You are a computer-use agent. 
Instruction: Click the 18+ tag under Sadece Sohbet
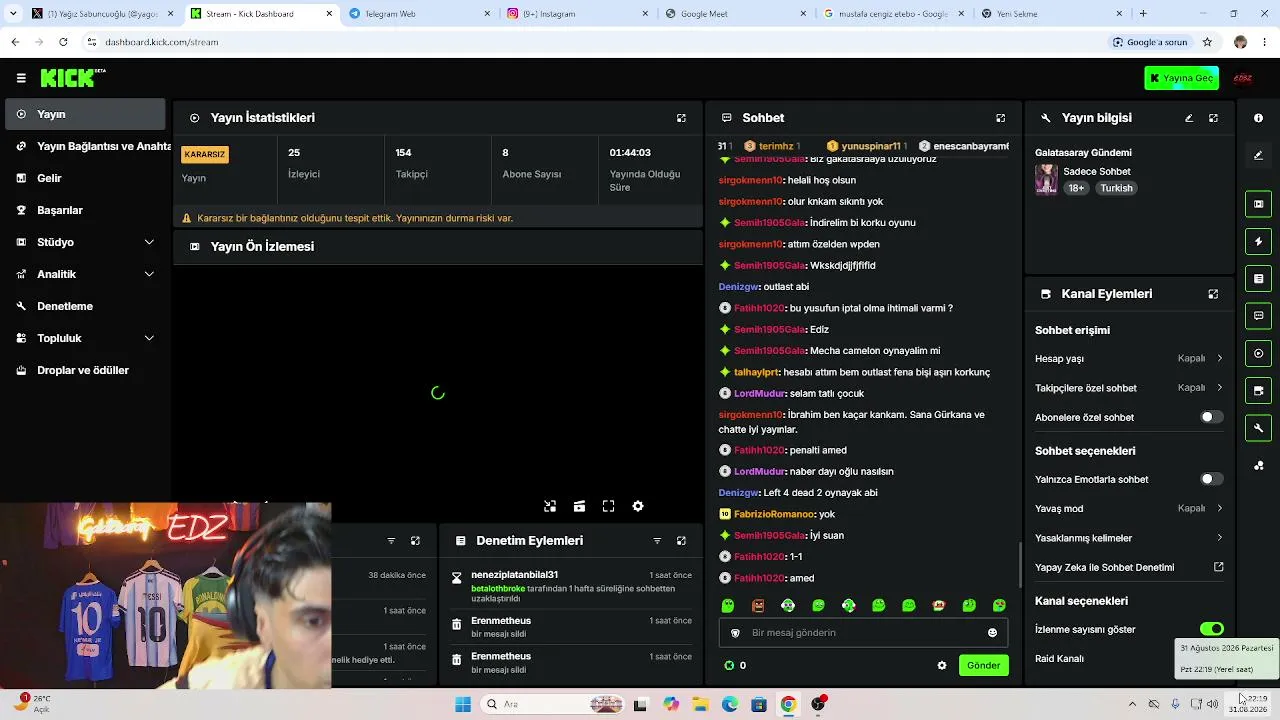tap(1076, 188)
